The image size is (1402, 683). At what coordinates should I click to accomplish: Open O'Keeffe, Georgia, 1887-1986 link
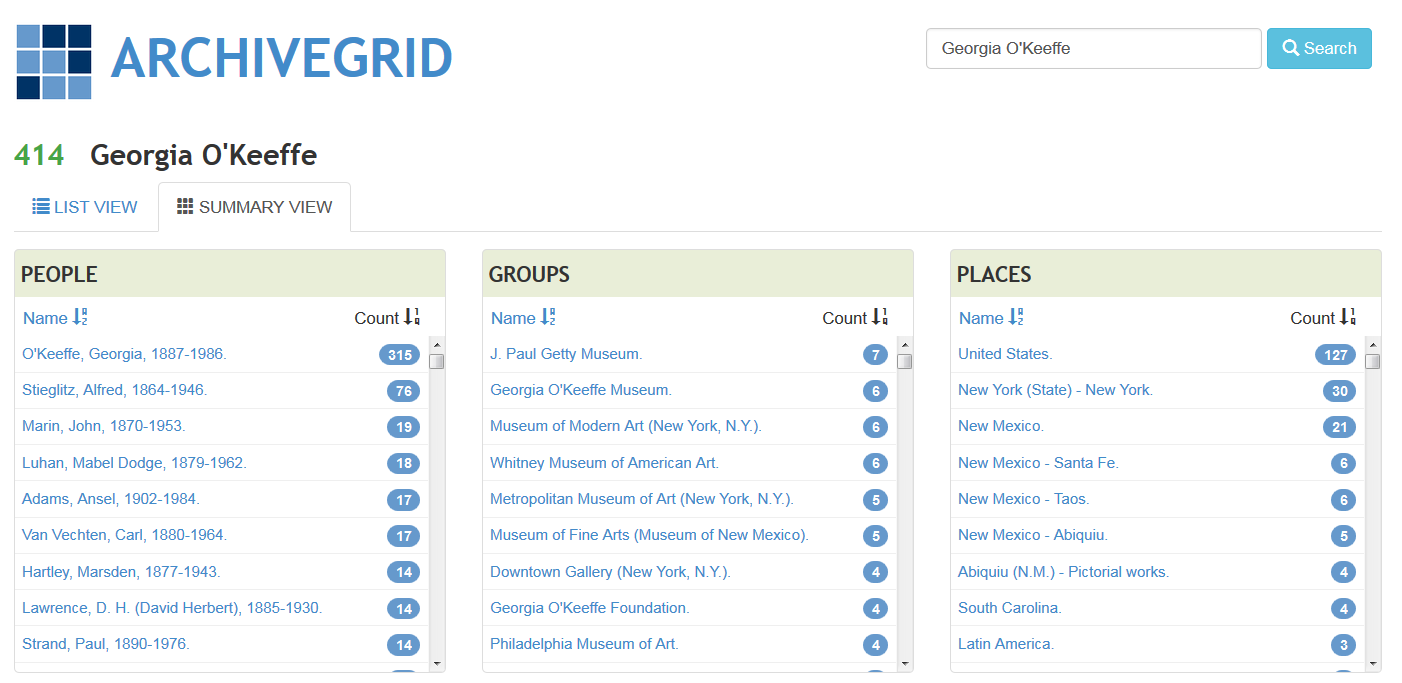pos(124,354)
